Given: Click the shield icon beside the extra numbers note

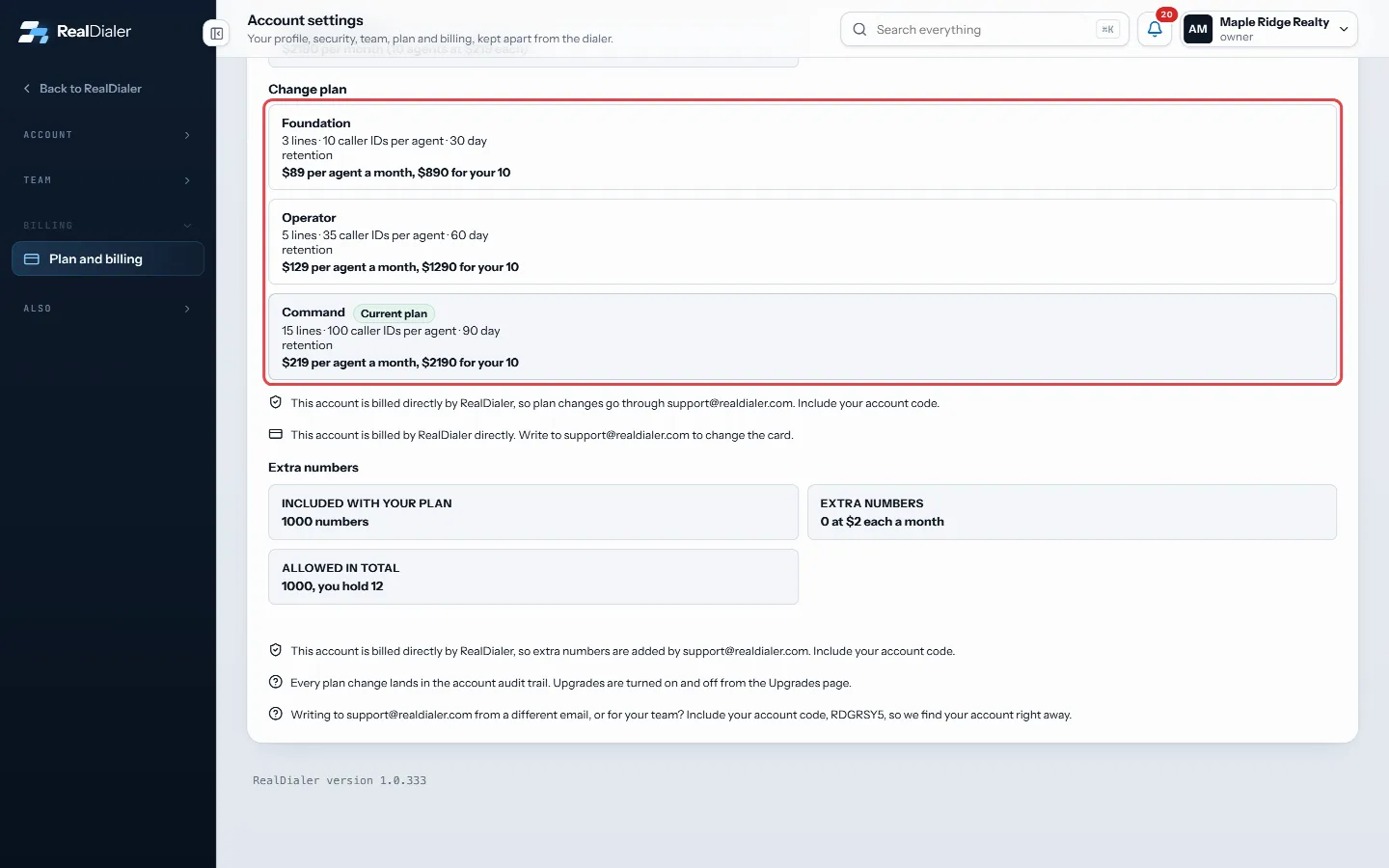Looking at the screenshot, I should (x=276, y=650).
